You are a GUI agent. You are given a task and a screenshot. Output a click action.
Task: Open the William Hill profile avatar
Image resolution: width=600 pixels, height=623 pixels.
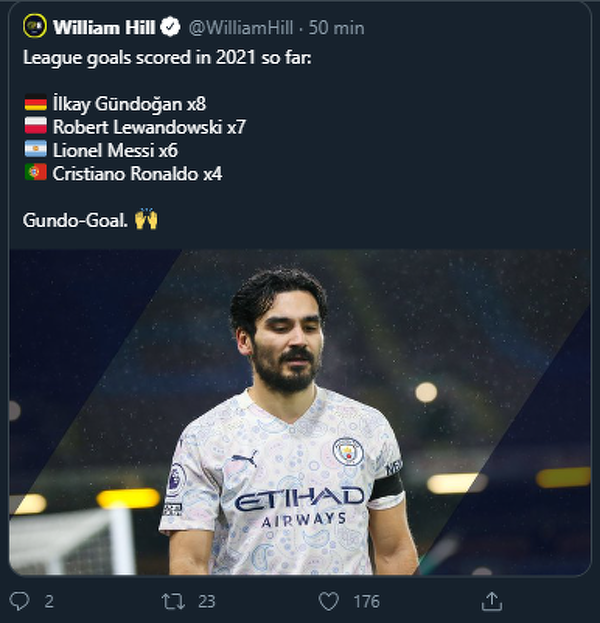tap(34, 27)
